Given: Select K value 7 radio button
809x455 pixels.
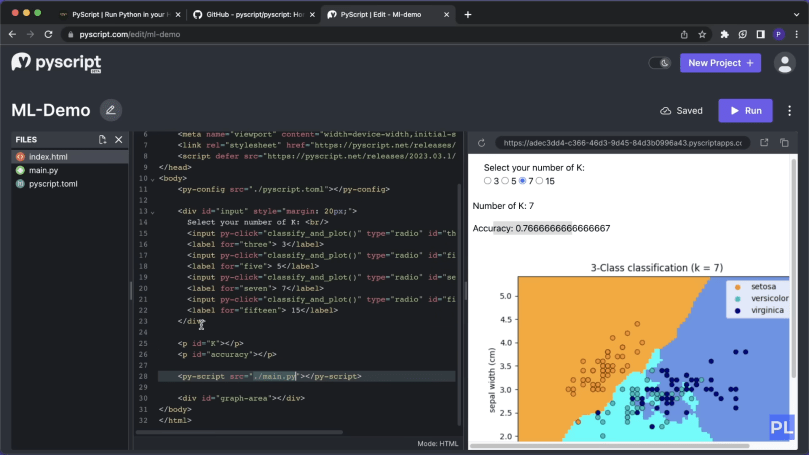Looking at the screenshot, I should coord(523,181).
